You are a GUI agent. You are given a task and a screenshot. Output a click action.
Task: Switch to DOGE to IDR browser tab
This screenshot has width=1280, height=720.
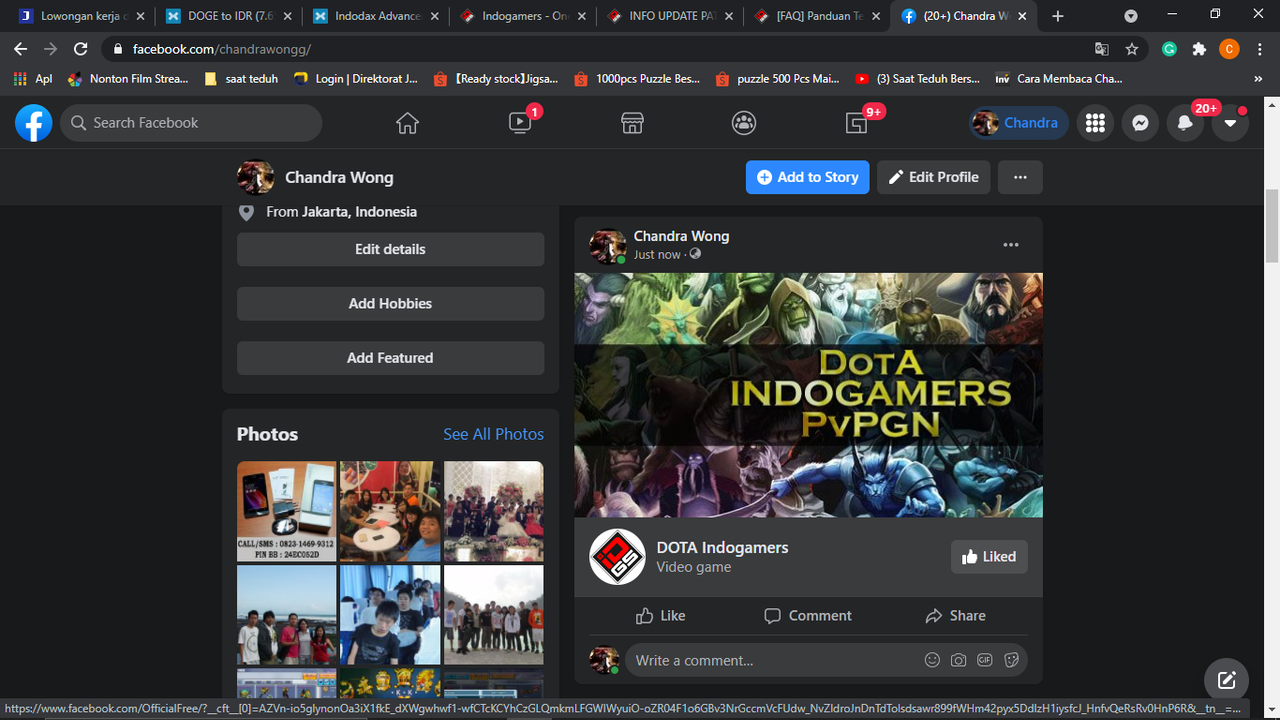(x=228, y=16)
